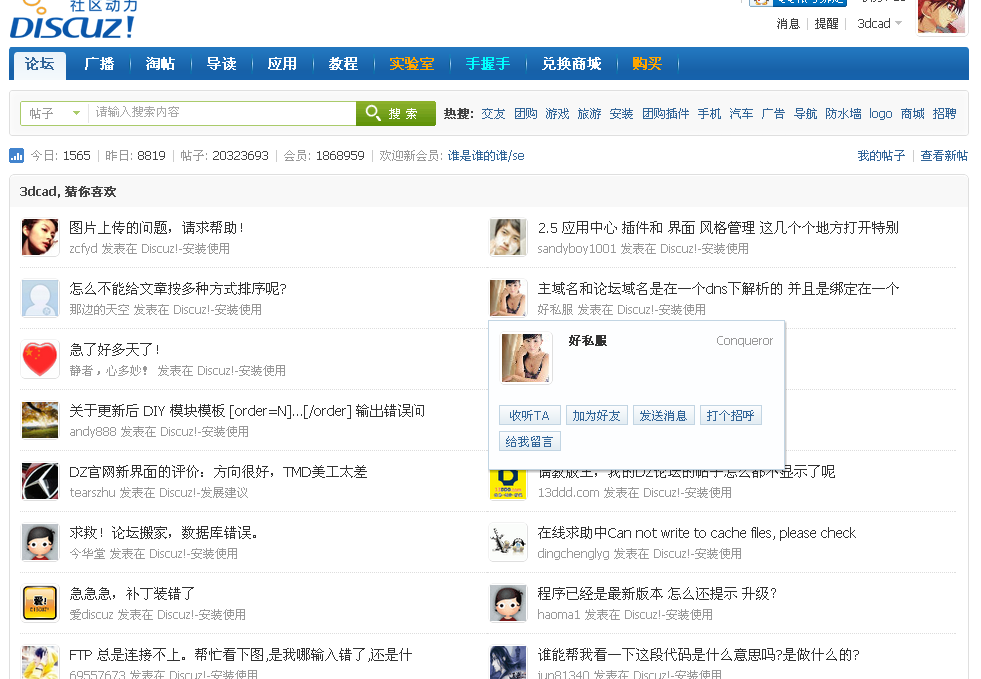Viewport: 981px width, 679px height.
Task: Open 提醒 reminders link
Action: click(x=826, y=24)
